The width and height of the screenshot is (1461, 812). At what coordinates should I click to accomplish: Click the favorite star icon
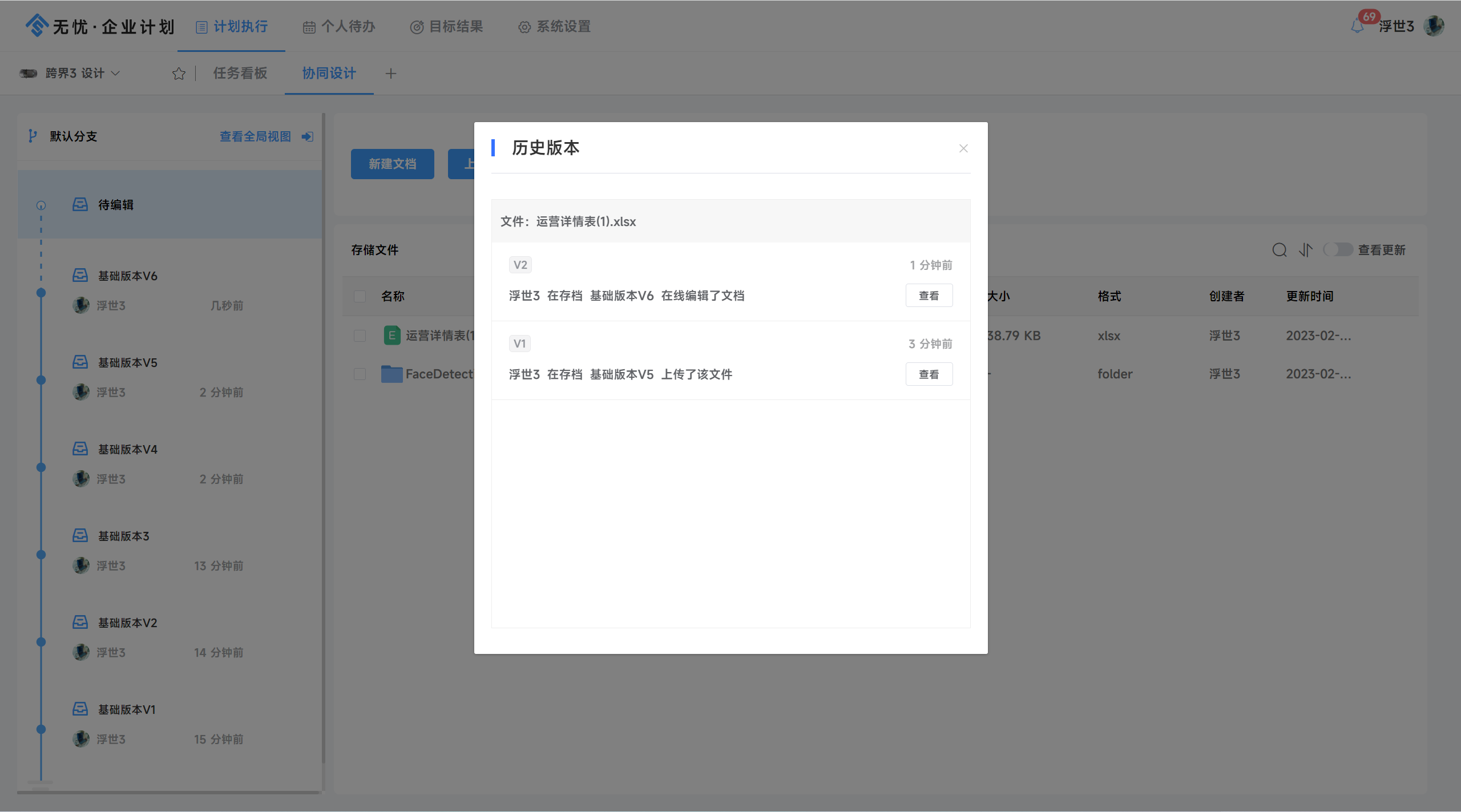[x=179, y=74]
